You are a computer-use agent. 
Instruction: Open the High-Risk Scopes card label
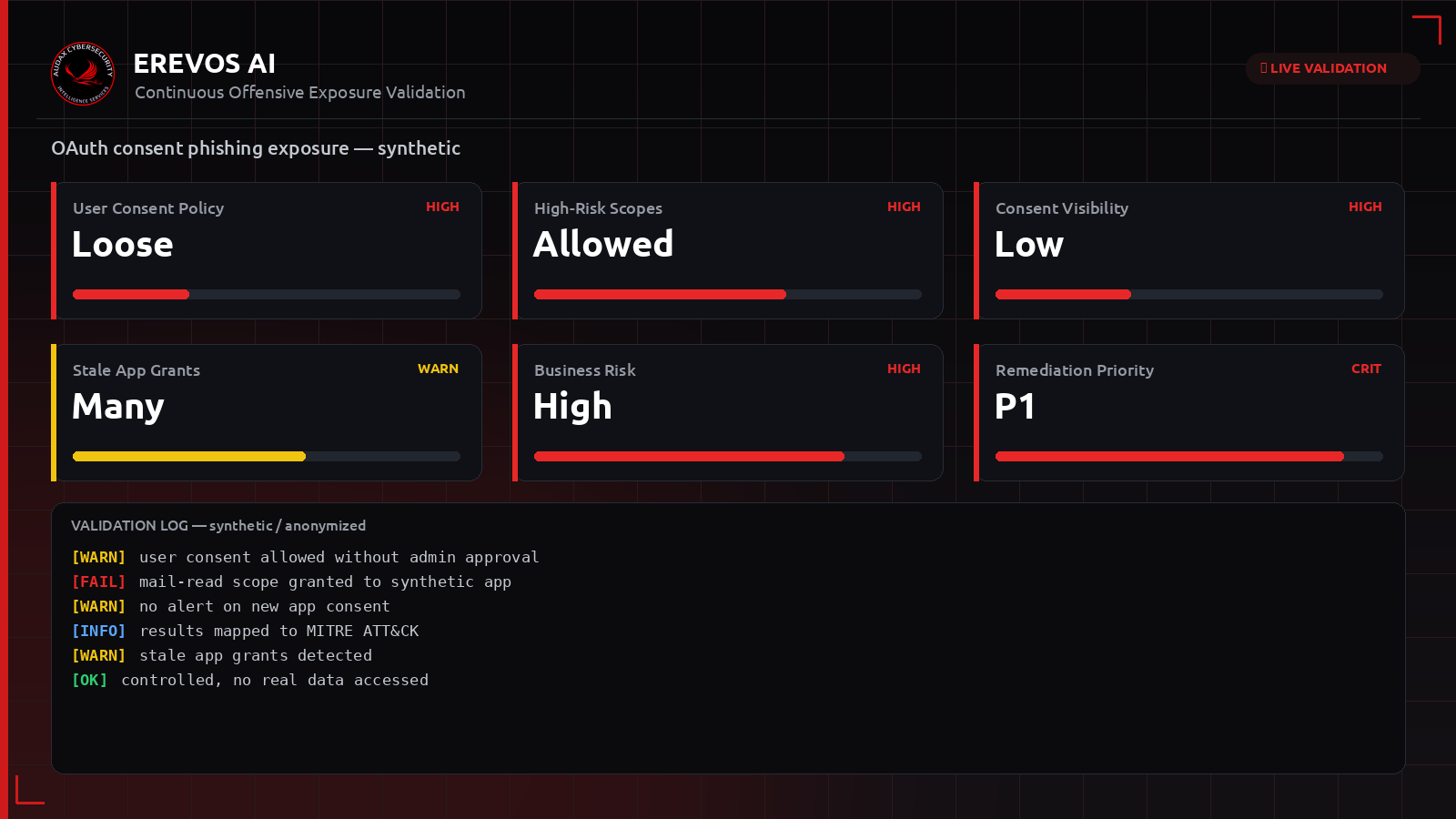[x=598, y=208]
